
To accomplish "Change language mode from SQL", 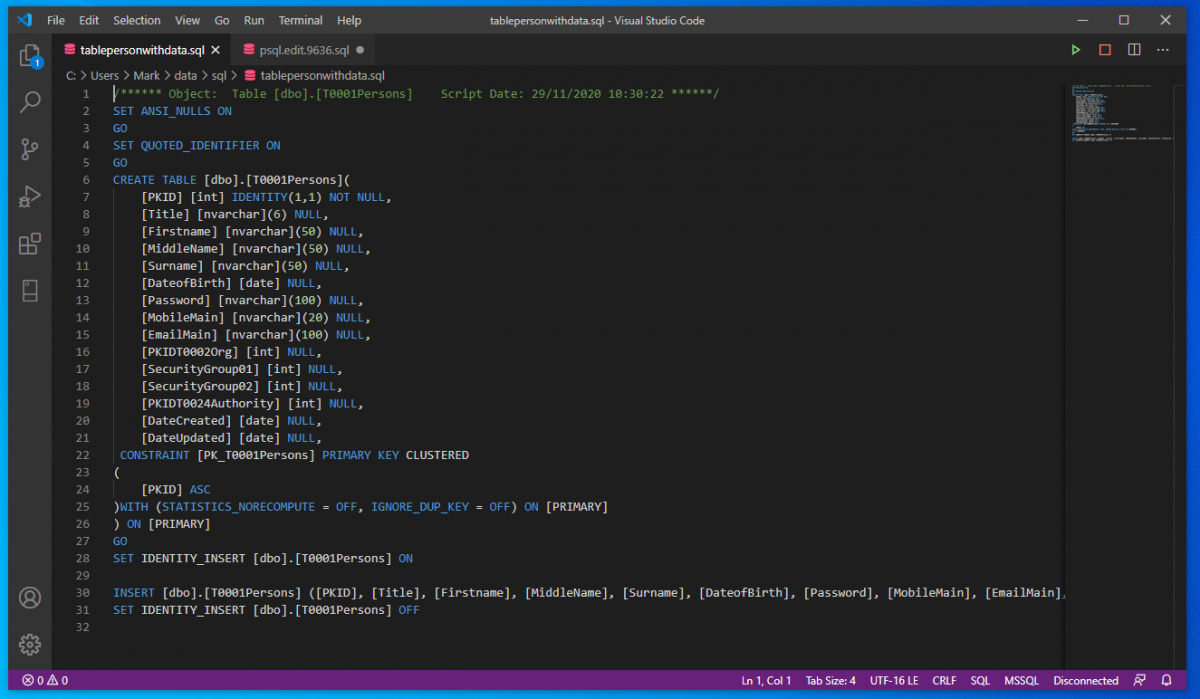I will coord(980,681).
